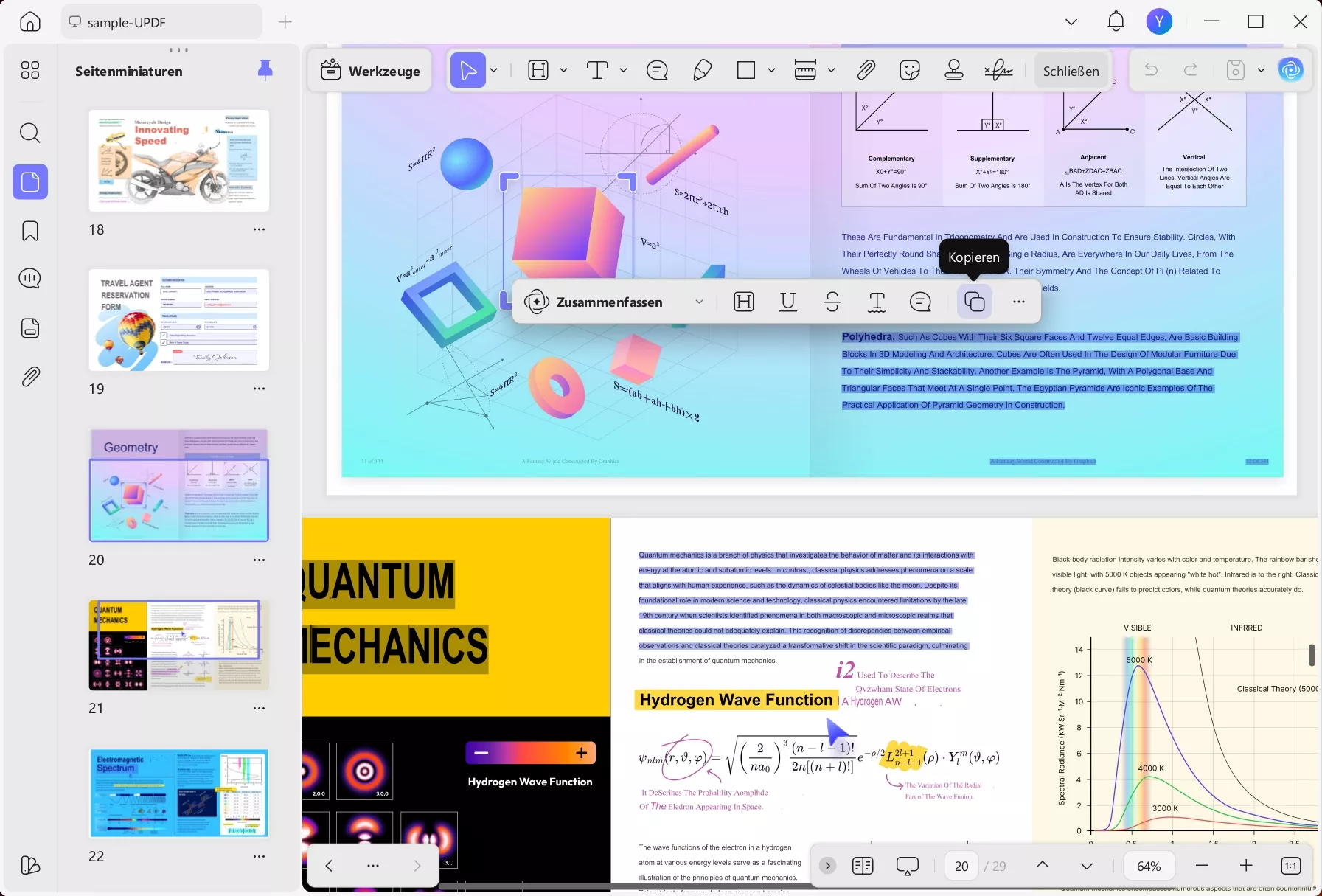1322x896 pixels.
Task: Open the bookmarks panel icon
Action: pyautogui.click(x=30, y=231)
